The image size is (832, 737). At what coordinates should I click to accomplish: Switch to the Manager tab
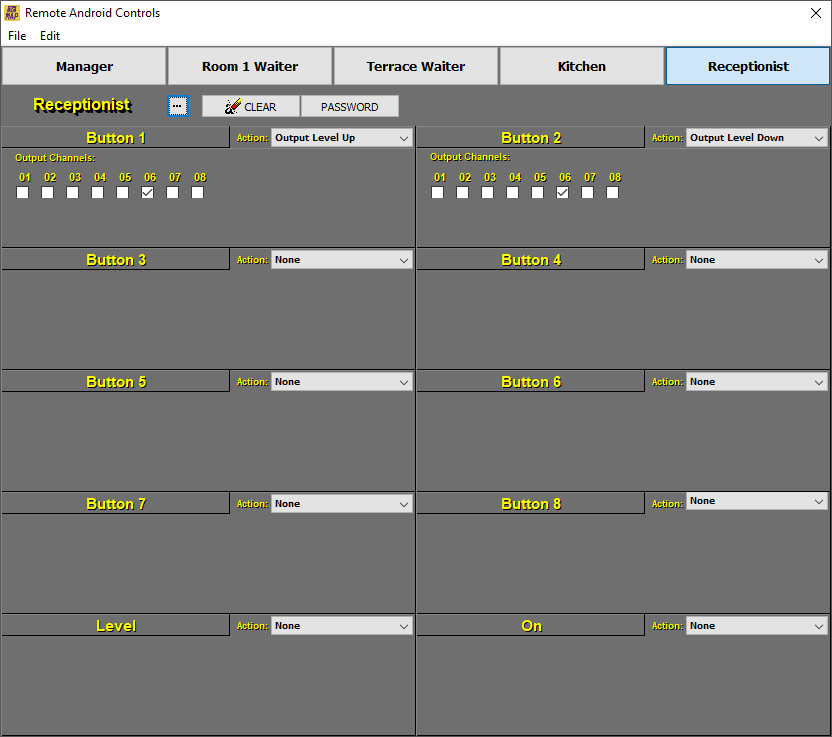pos(84,66)
